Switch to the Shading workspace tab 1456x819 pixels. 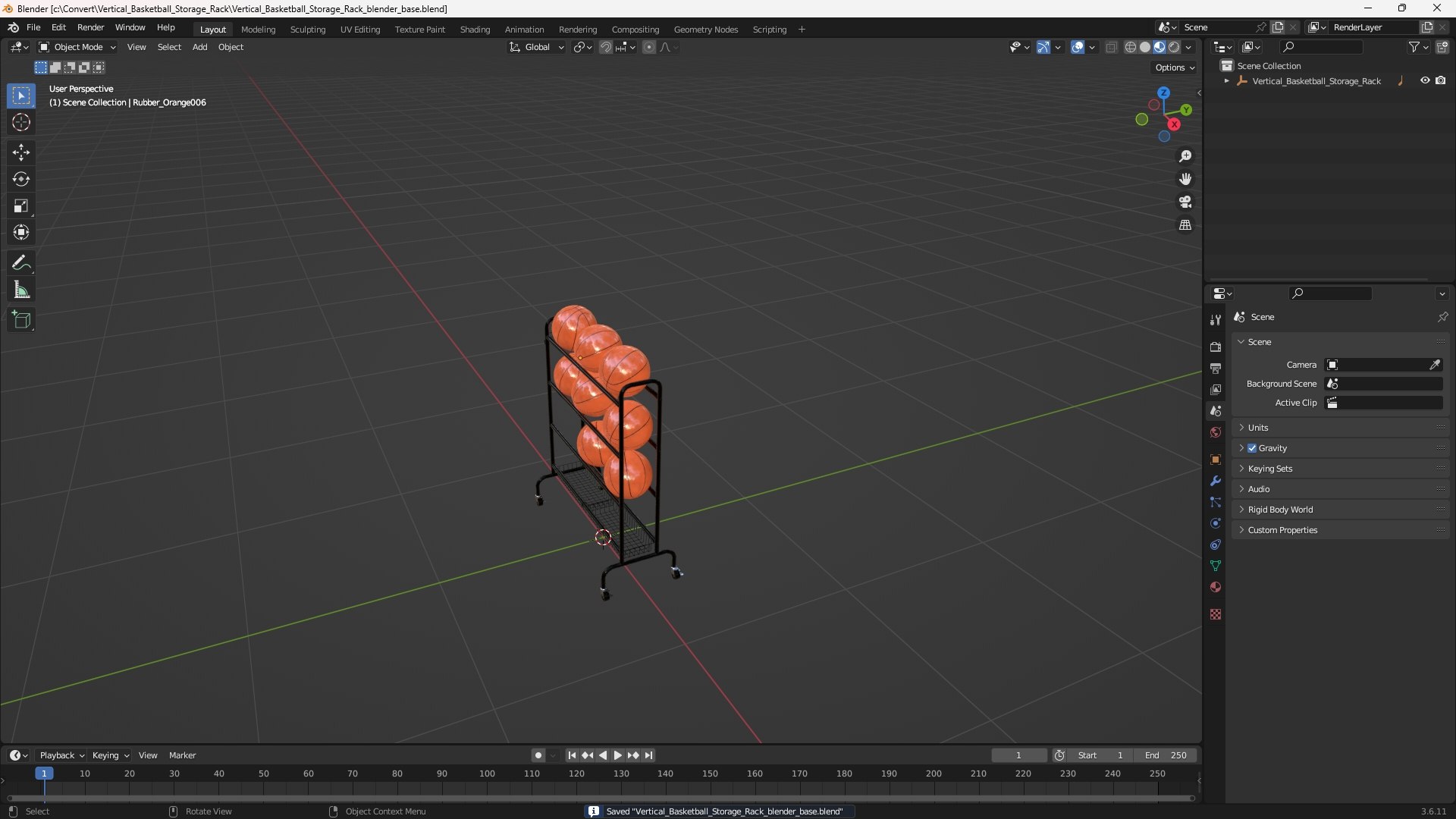[475, 30]
